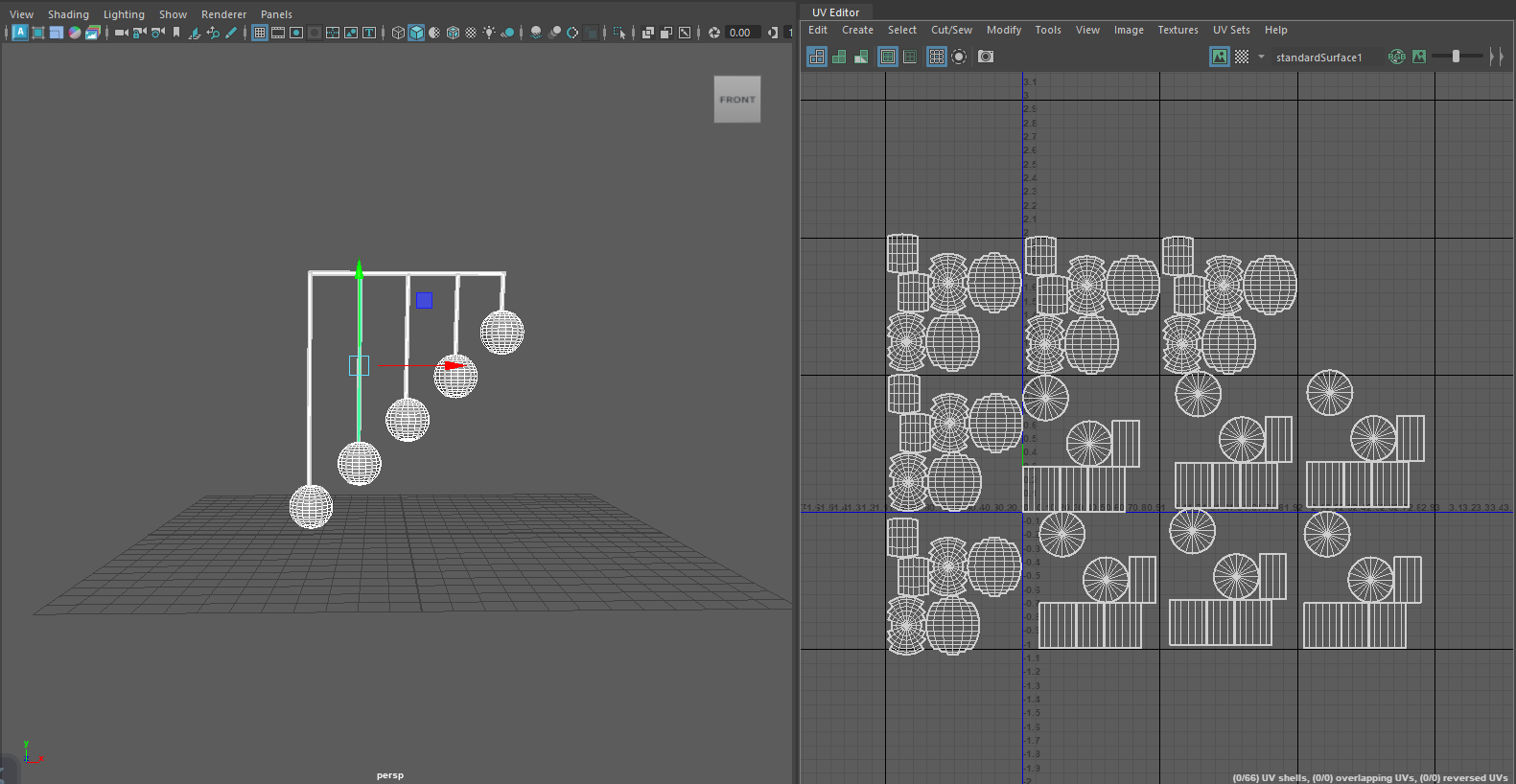Click the Textures menu in UV Editor
The width and height of the screenshot is (1516, 784).
[x=1178, y=30]
